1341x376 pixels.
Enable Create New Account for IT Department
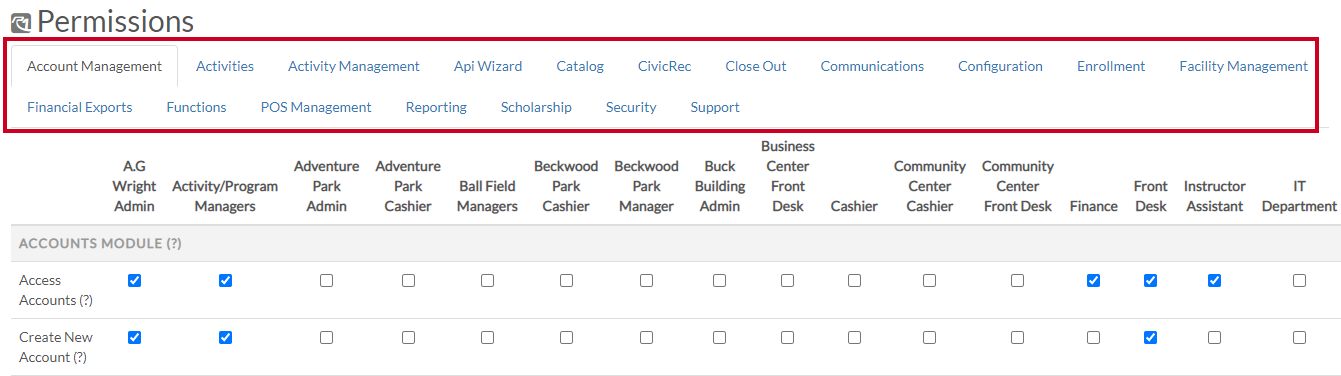click(x=1299, y=338)
